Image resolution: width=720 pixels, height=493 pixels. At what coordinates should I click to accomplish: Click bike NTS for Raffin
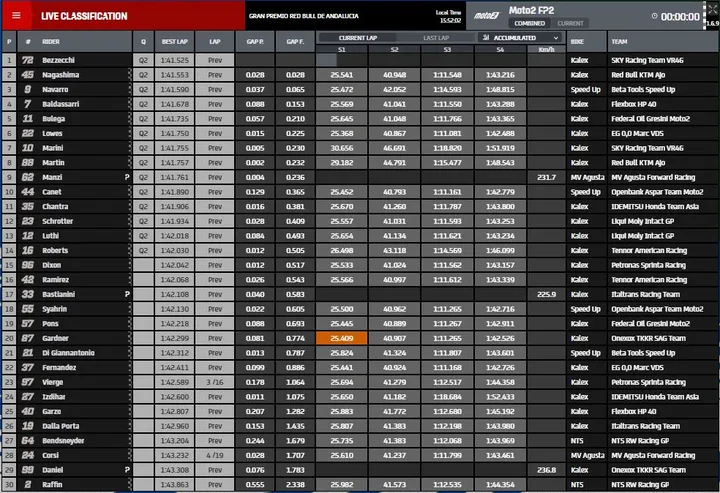[x=577, y=484]
